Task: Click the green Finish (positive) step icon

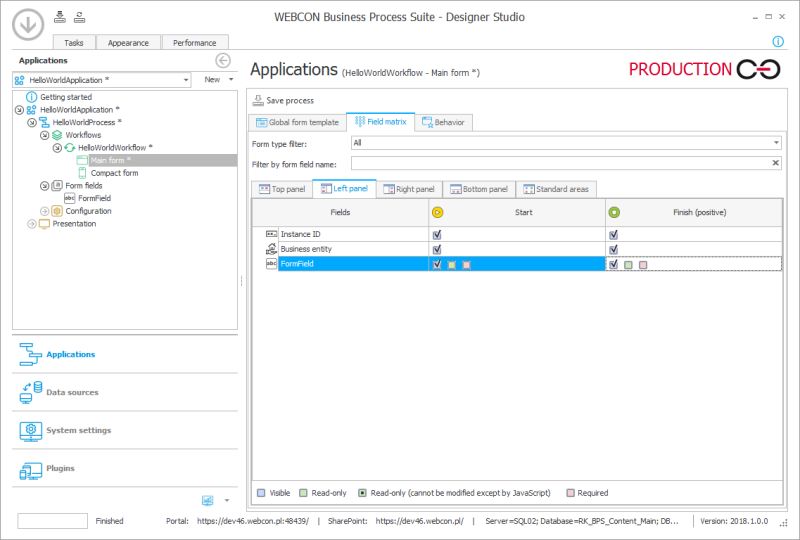Action: point(614,212)
